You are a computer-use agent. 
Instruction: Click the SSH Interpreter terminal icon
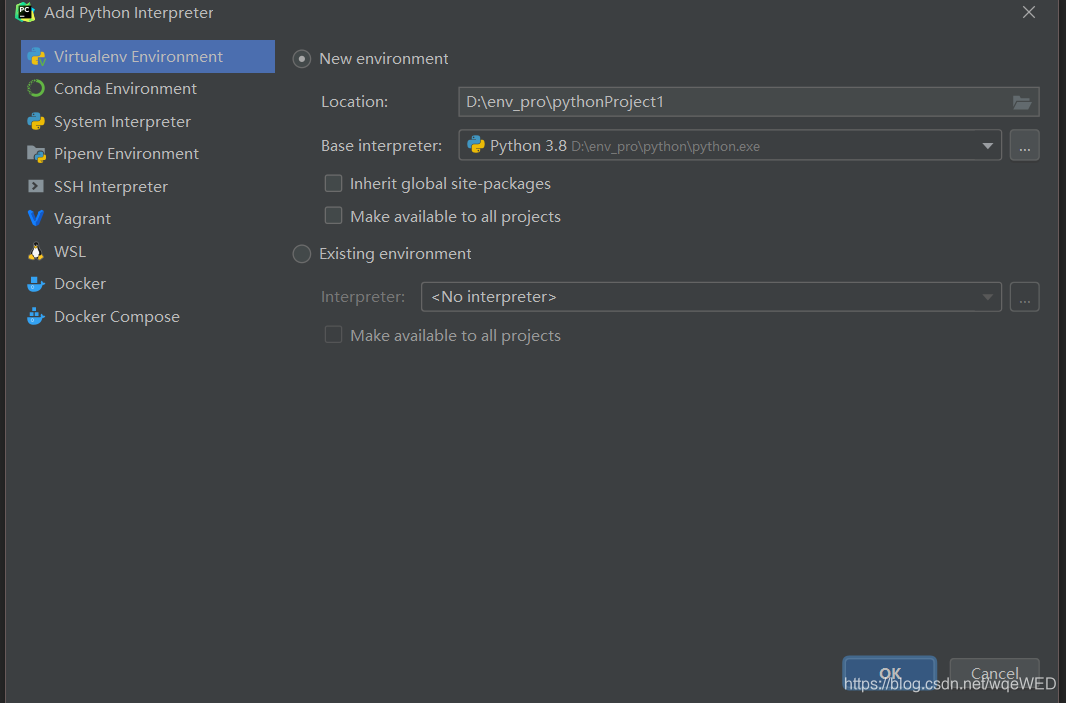tap(36, 186)
